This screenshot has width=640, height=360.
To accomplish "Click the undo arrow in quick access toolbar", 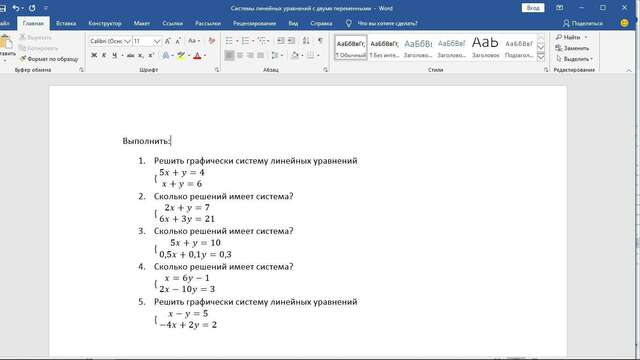I will pyautogui.click(x=16, y=8).
